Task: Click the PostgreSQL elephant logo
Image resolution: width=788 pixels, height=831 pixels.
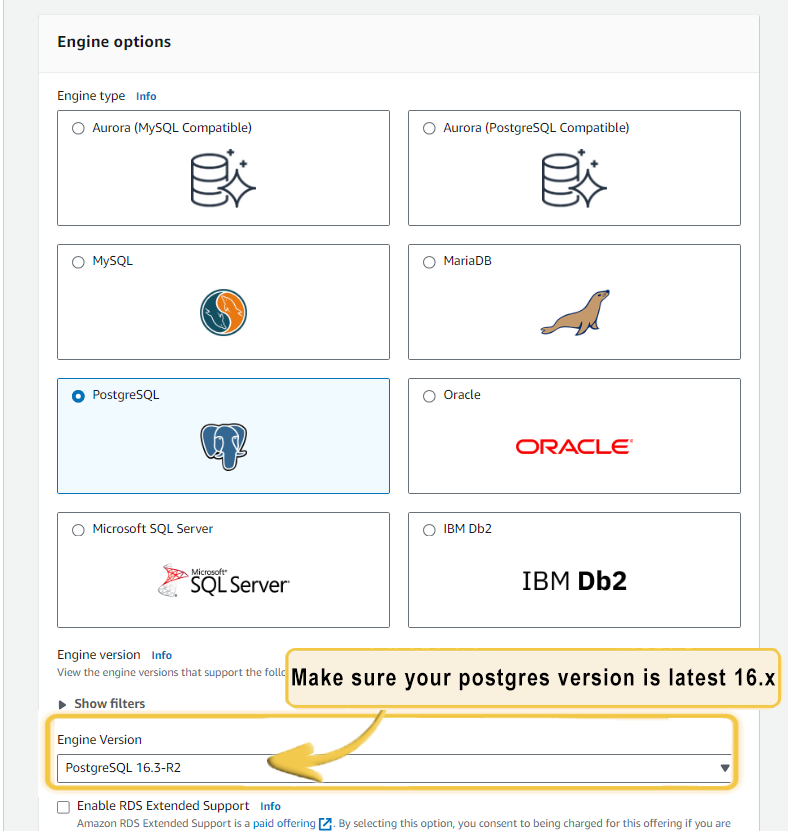Action: 224,446
